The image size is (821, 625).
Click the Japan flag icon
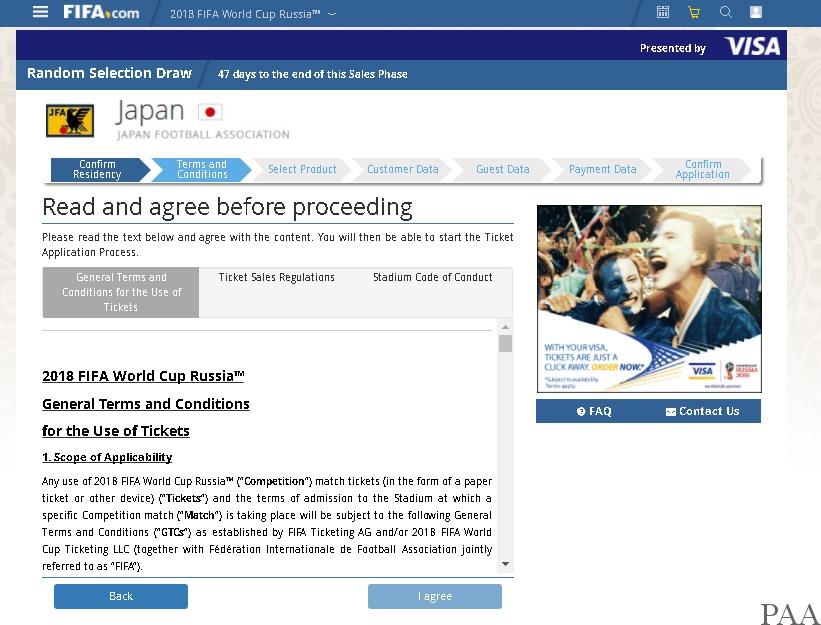210,112
